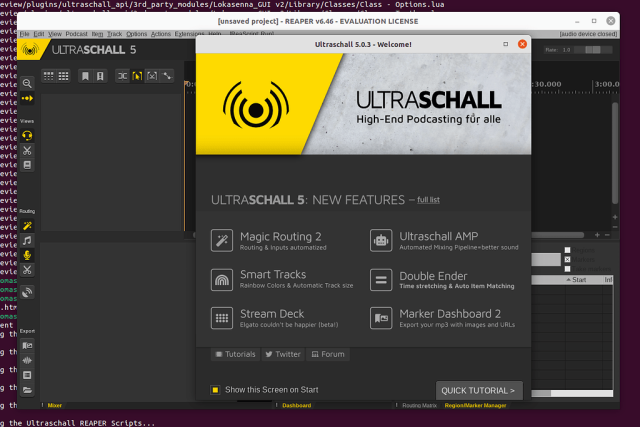Click the Magic Routing 2 title text

tap(280, 236)
